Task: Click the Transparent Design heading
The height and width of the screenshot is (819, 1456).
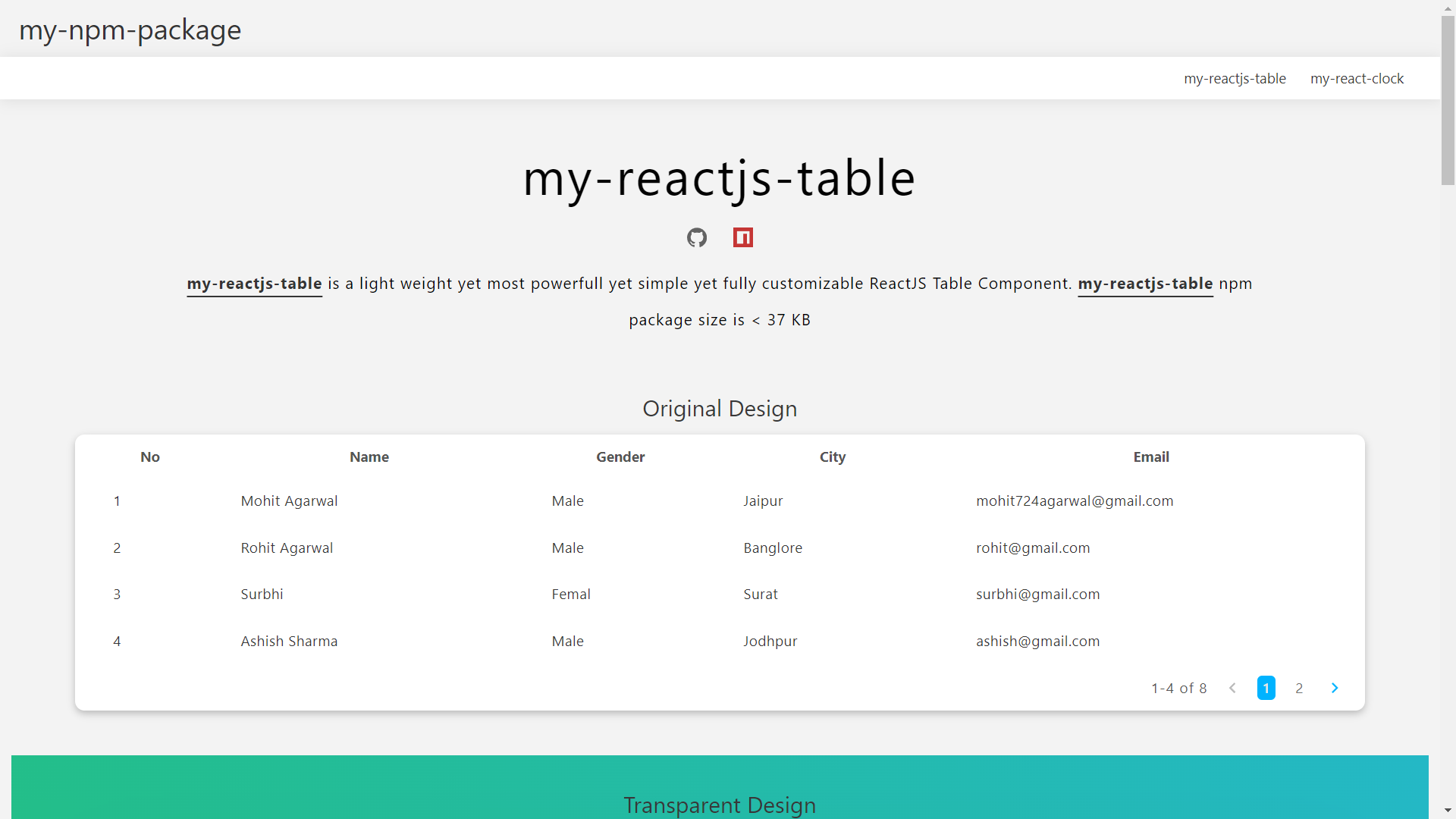Action: [720, 805]
